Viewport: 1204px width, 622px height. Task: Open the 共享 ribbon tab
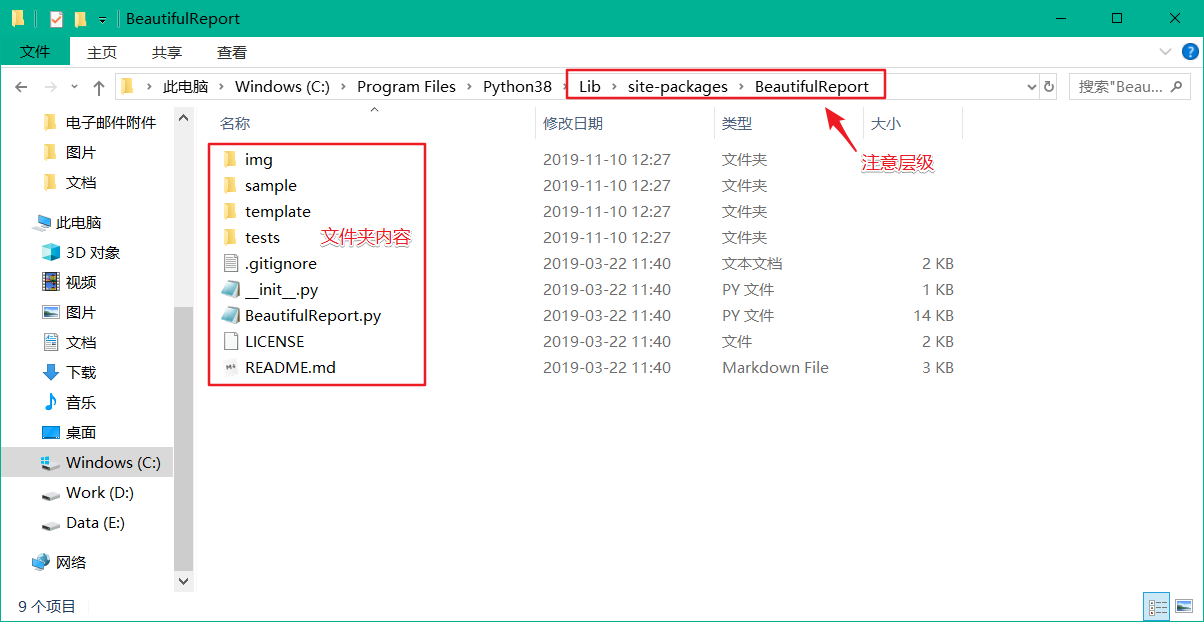click(167, 52)
